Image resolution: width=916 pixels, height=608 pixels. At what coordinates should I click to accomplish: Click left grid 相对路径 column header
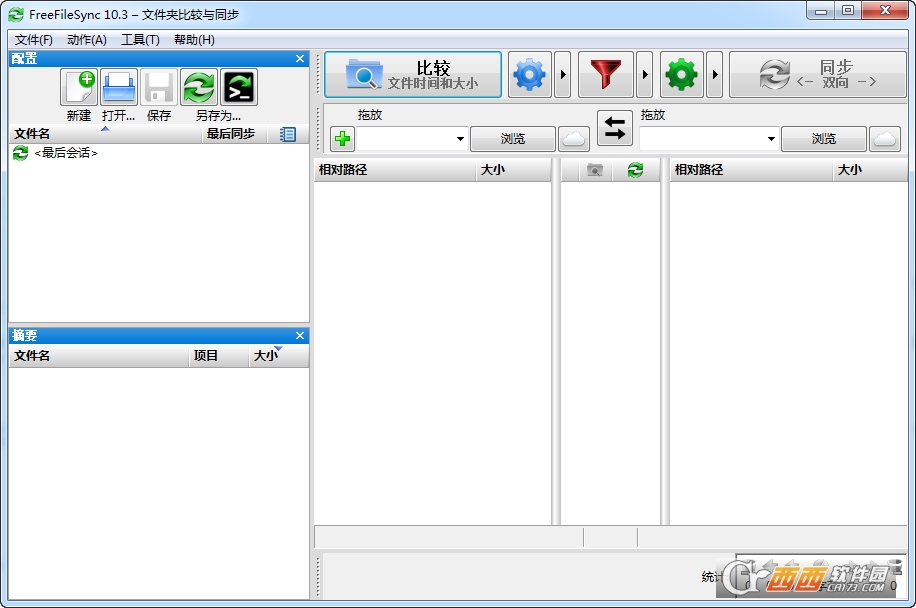click(x=394, y=170)
